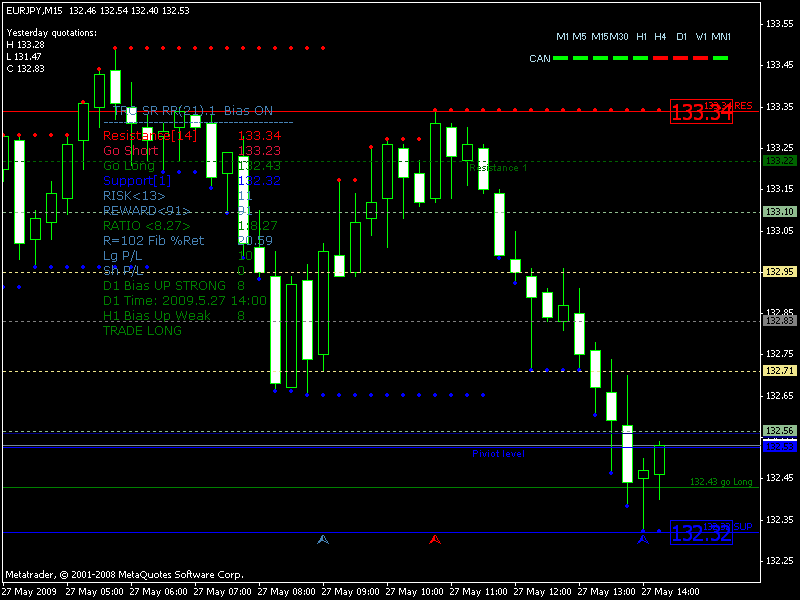Click the 'Piviot level' chart label
The image size is (800, 600).
(498, 454)
